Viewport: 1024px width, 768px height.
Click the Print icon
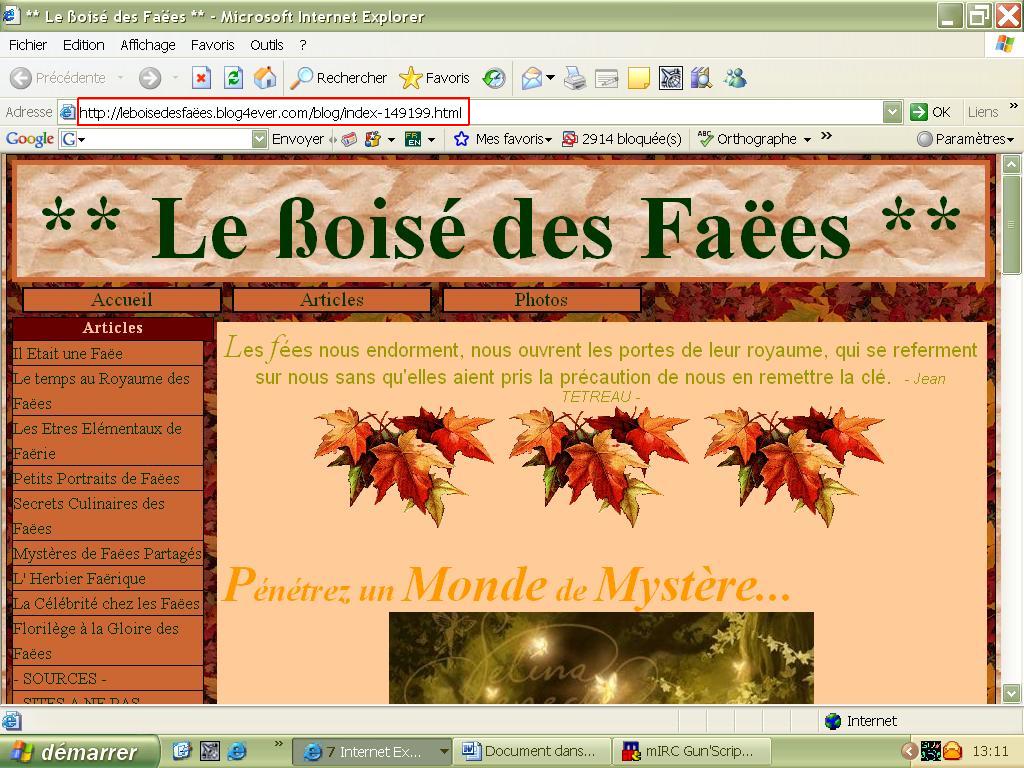(575, 78)
